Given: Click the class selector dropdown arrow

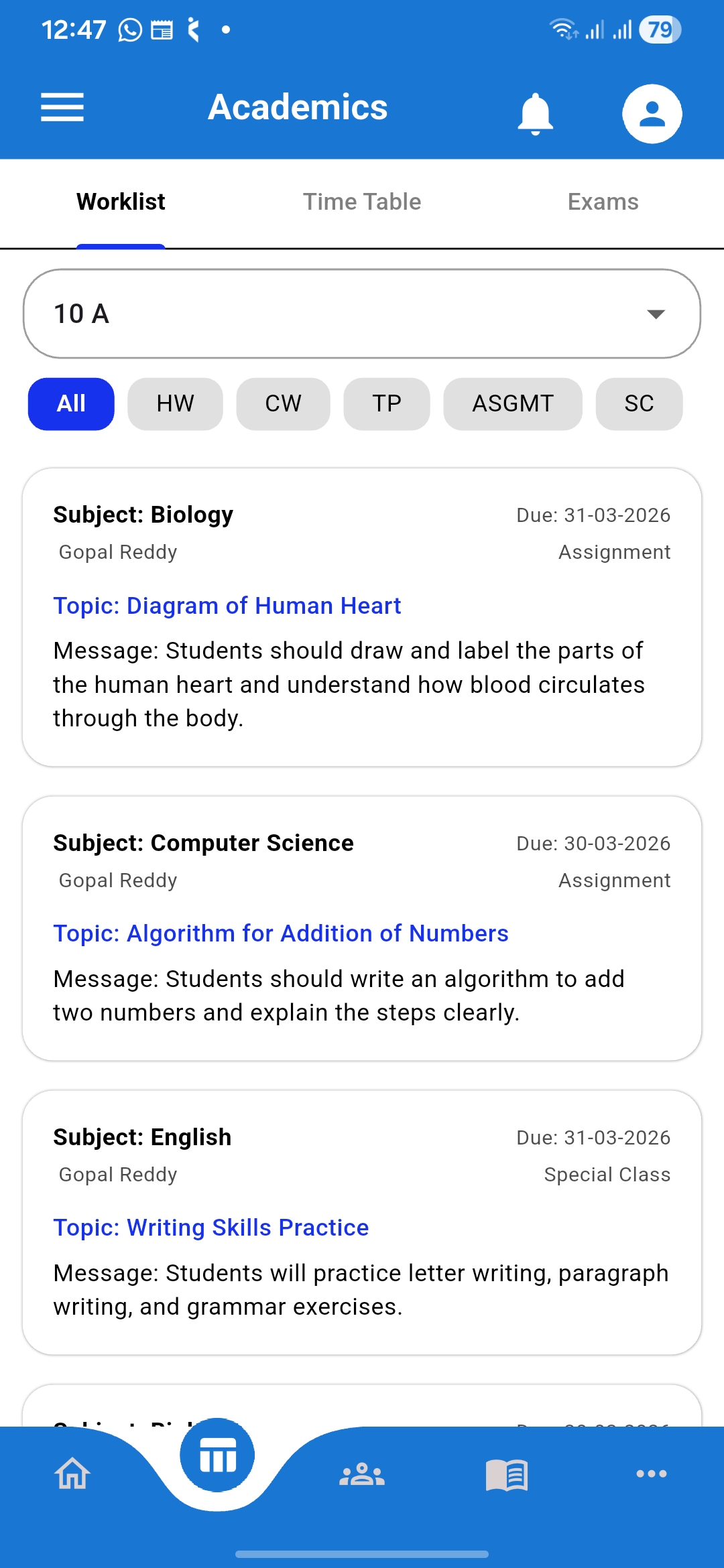Looking at the screenshot, I should click(655, 314).
